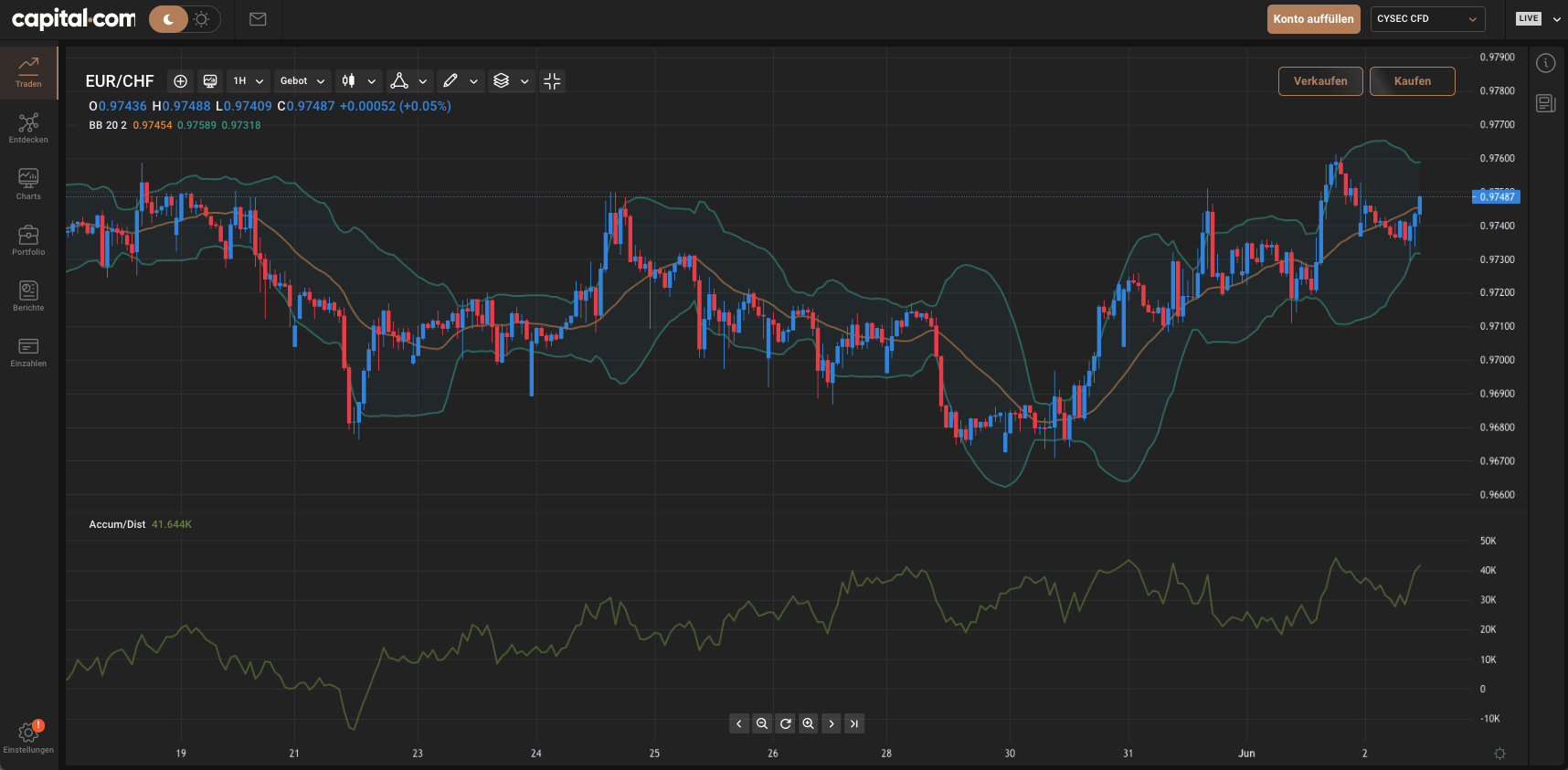
Task: Open Einstellungen in the sidebar
Action: click(x=28, y=738)
